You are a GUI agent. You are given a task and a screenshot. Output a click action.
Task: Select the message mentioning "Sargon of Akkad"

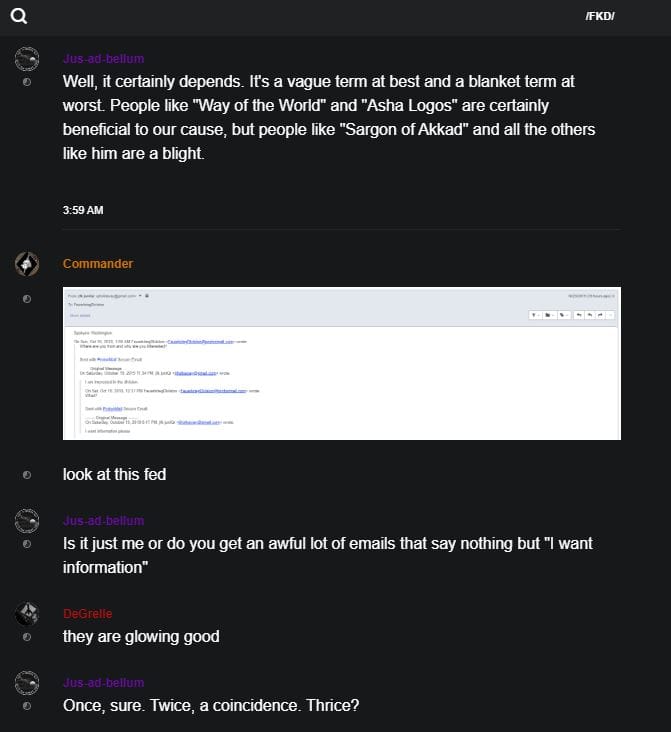coord(320,118)
